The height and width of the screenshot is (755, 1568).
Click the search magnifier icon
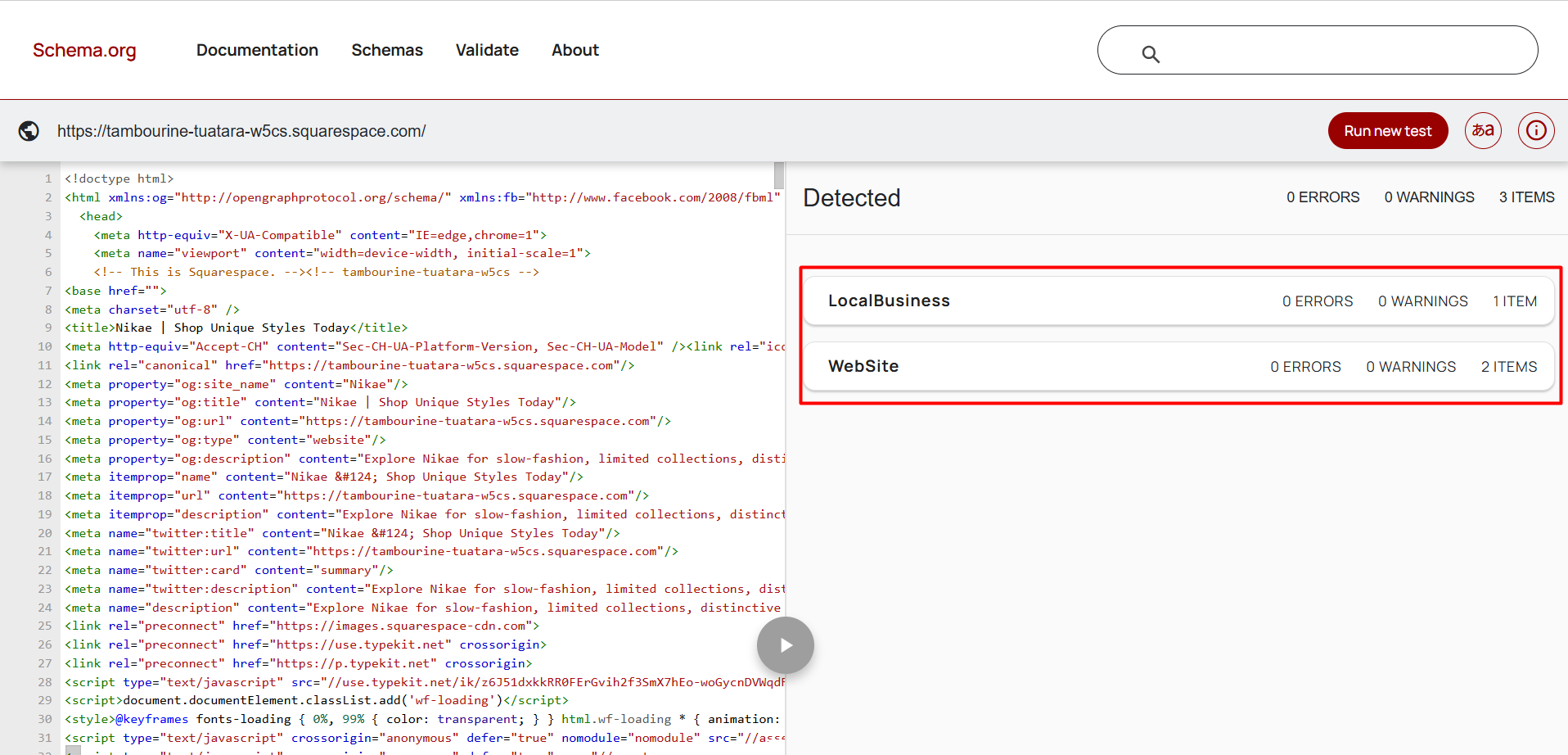(1151, 54)
